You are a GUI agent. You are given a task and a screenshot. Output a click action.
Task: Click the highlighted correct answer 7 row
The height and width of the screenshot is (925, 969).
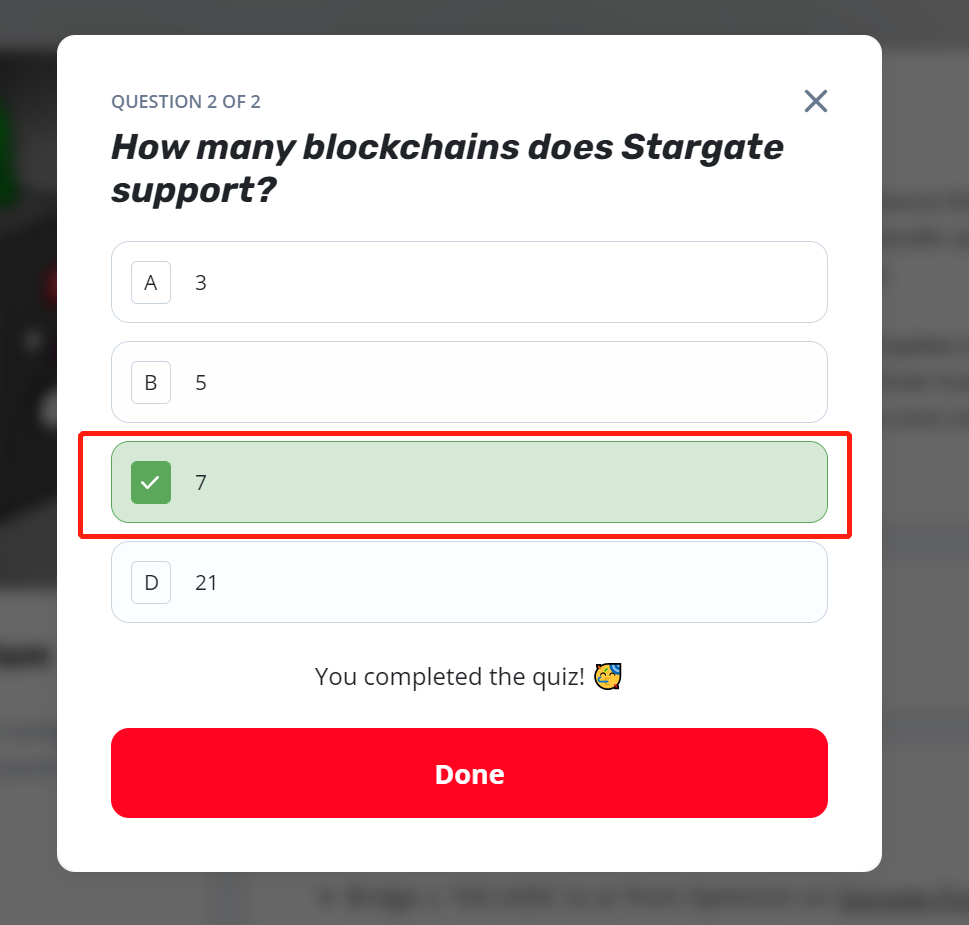(x=468, y=482)
